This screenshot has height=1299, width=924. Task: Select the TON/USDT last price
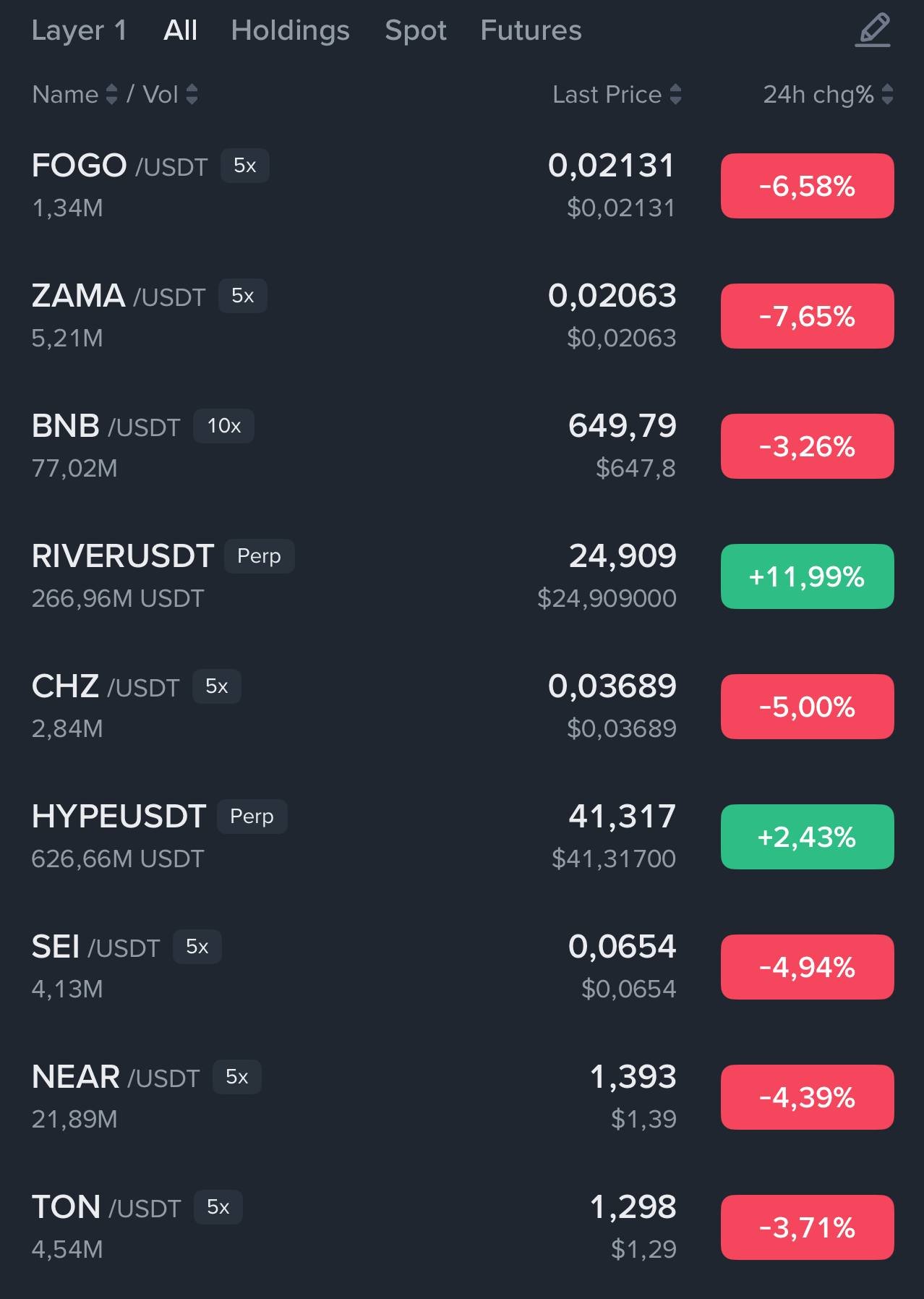click(633, 1207)
